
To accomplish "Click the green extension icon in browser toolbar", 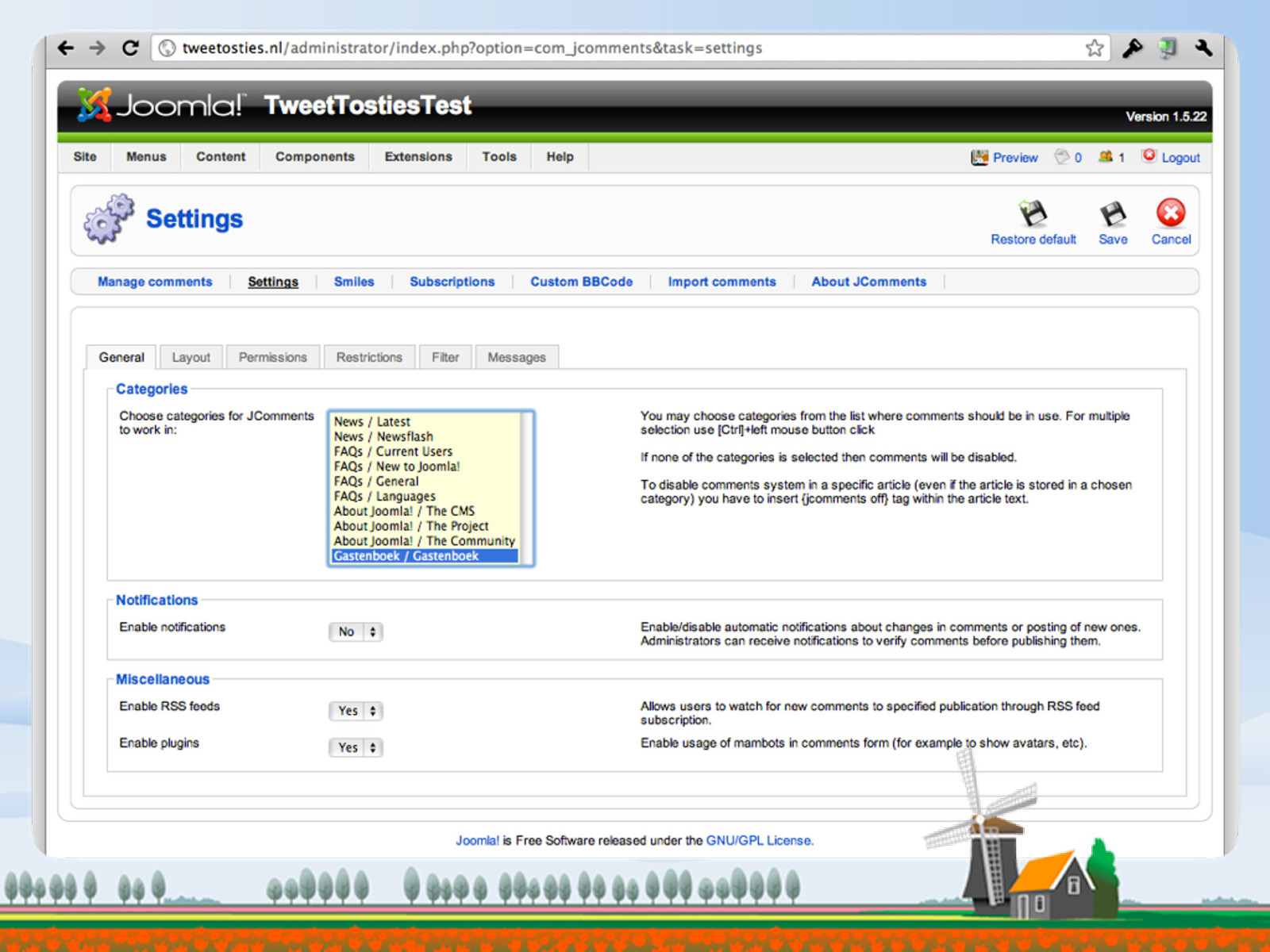I will pyautogui.click(x=1168, y=48).
